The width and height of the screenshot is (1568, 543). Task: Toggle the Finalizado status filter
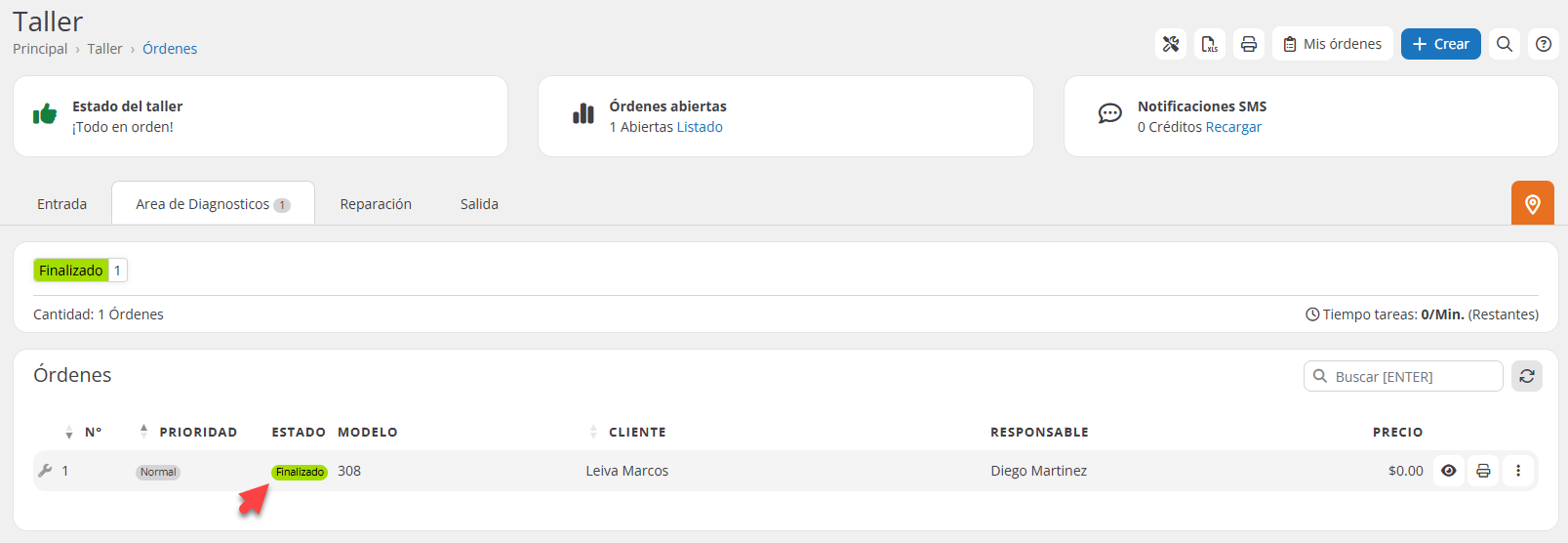pyautogui.click(x=71, y=271)
